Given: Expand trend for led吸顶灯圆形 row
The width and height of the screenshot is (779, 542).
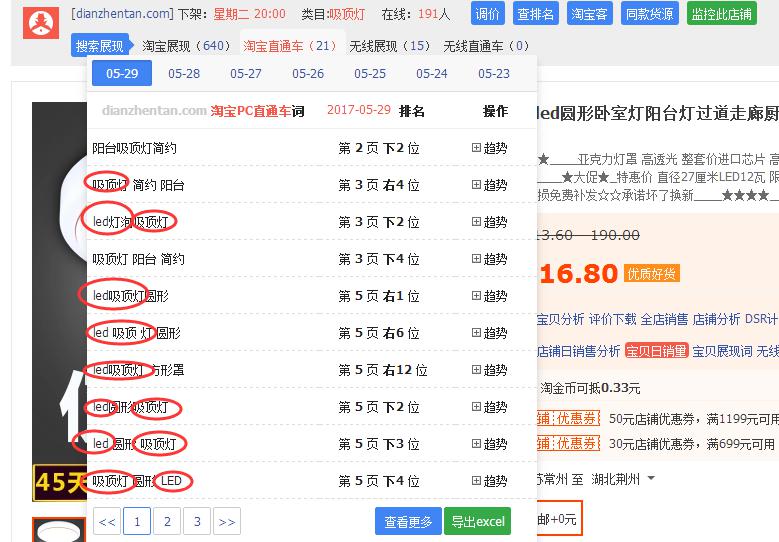Looking at the screenshot, I should (489, 296).
